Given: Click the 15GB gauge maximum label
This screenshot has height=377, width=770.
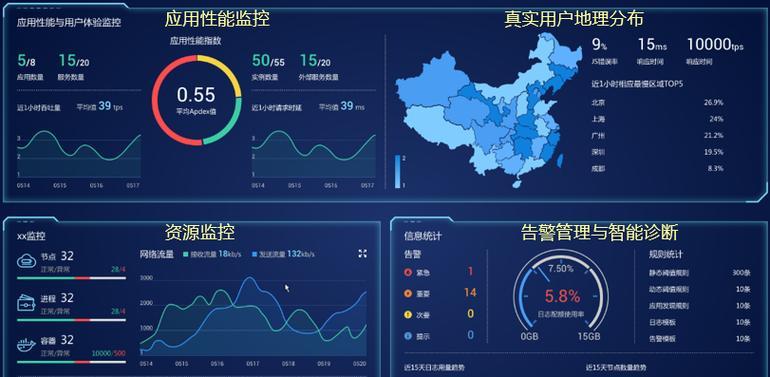Looking at the screenshot, I should tap(588, 337).
